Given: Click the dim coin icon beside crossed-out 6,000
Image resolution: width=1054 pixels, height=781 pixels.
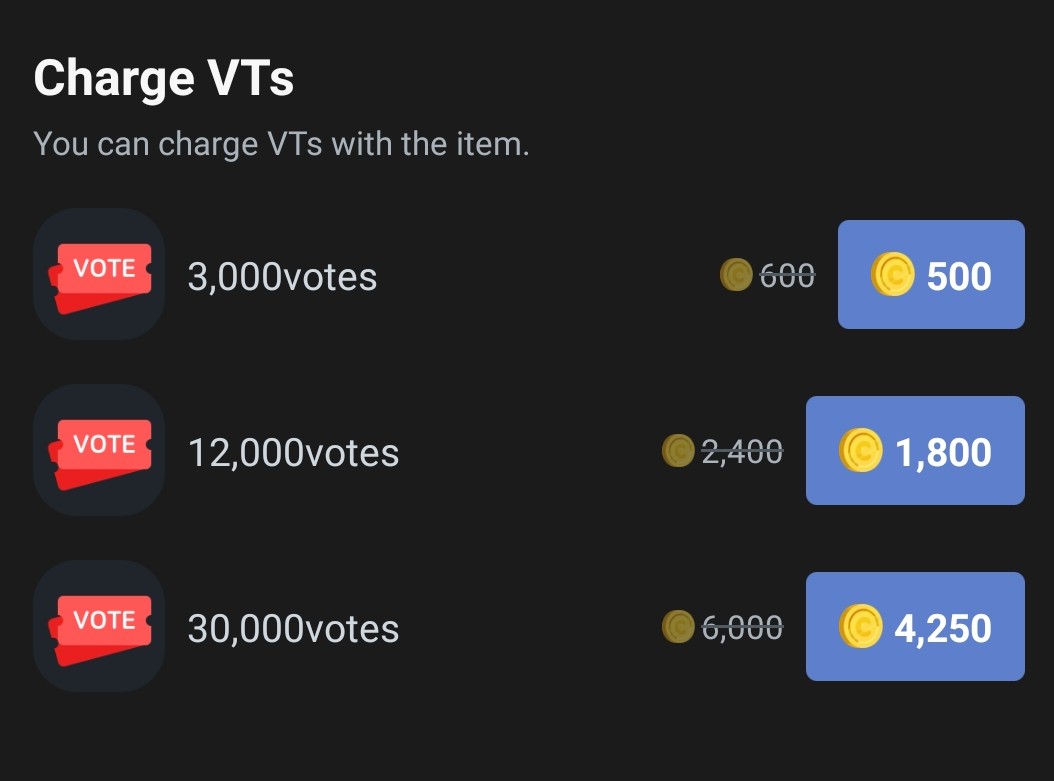Looking at the screenshot, I should [x=678, y=627].
